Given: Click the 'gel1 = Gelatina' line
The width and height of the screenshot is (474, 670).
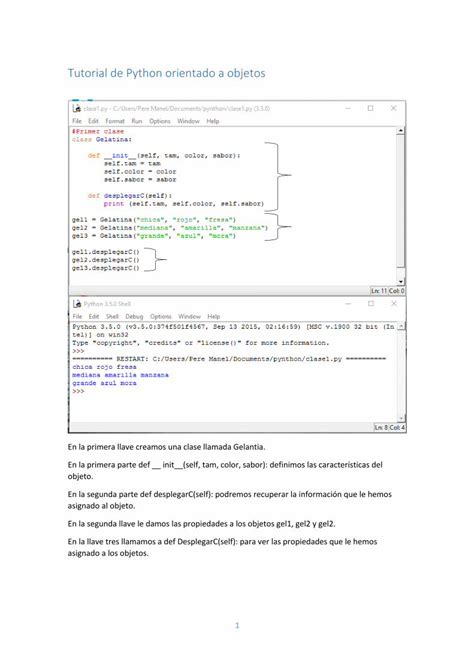Looking at the screenshot, I should (x=154, y=219).
